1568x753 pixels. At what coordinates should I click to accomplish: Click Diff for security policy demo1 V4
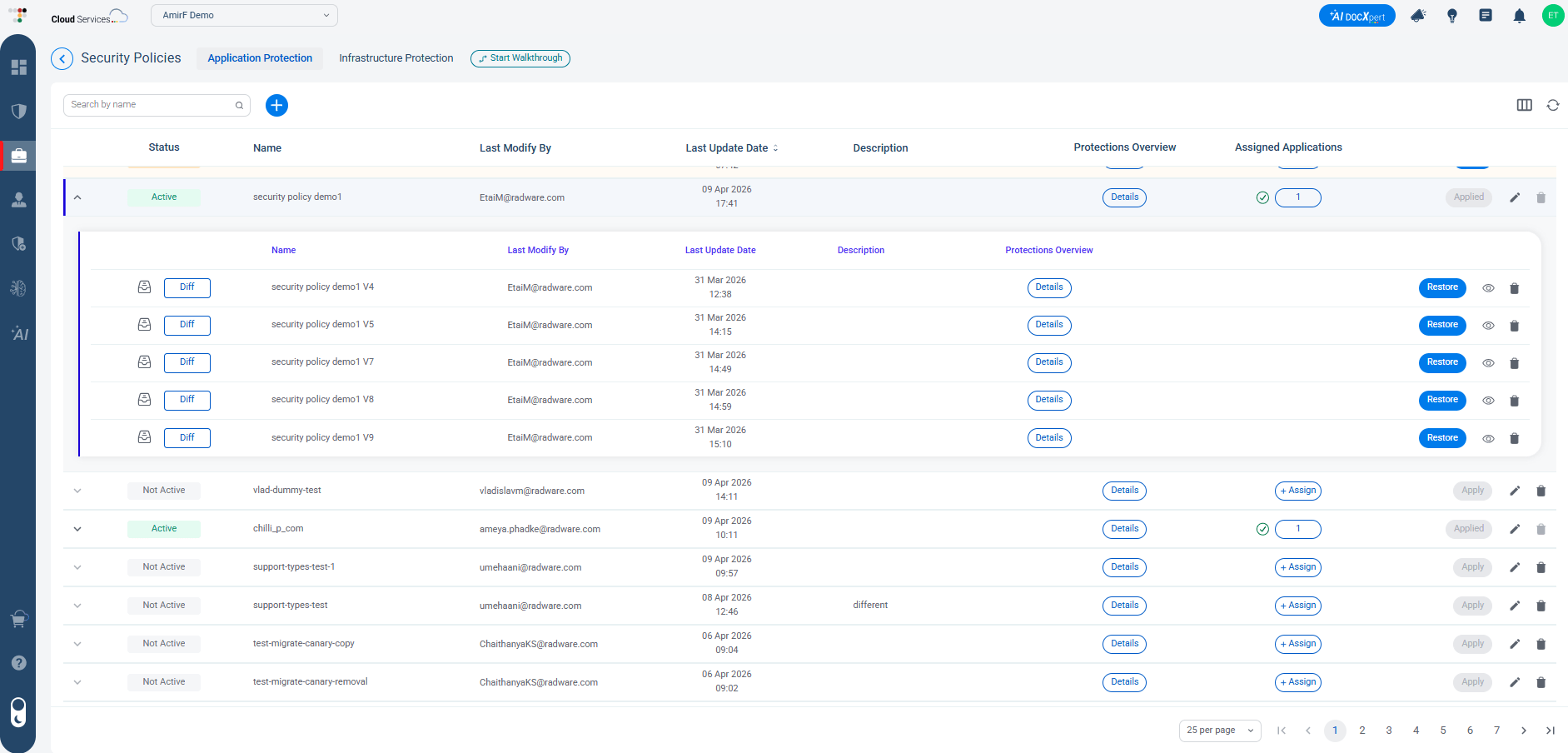tap(187, 288)
